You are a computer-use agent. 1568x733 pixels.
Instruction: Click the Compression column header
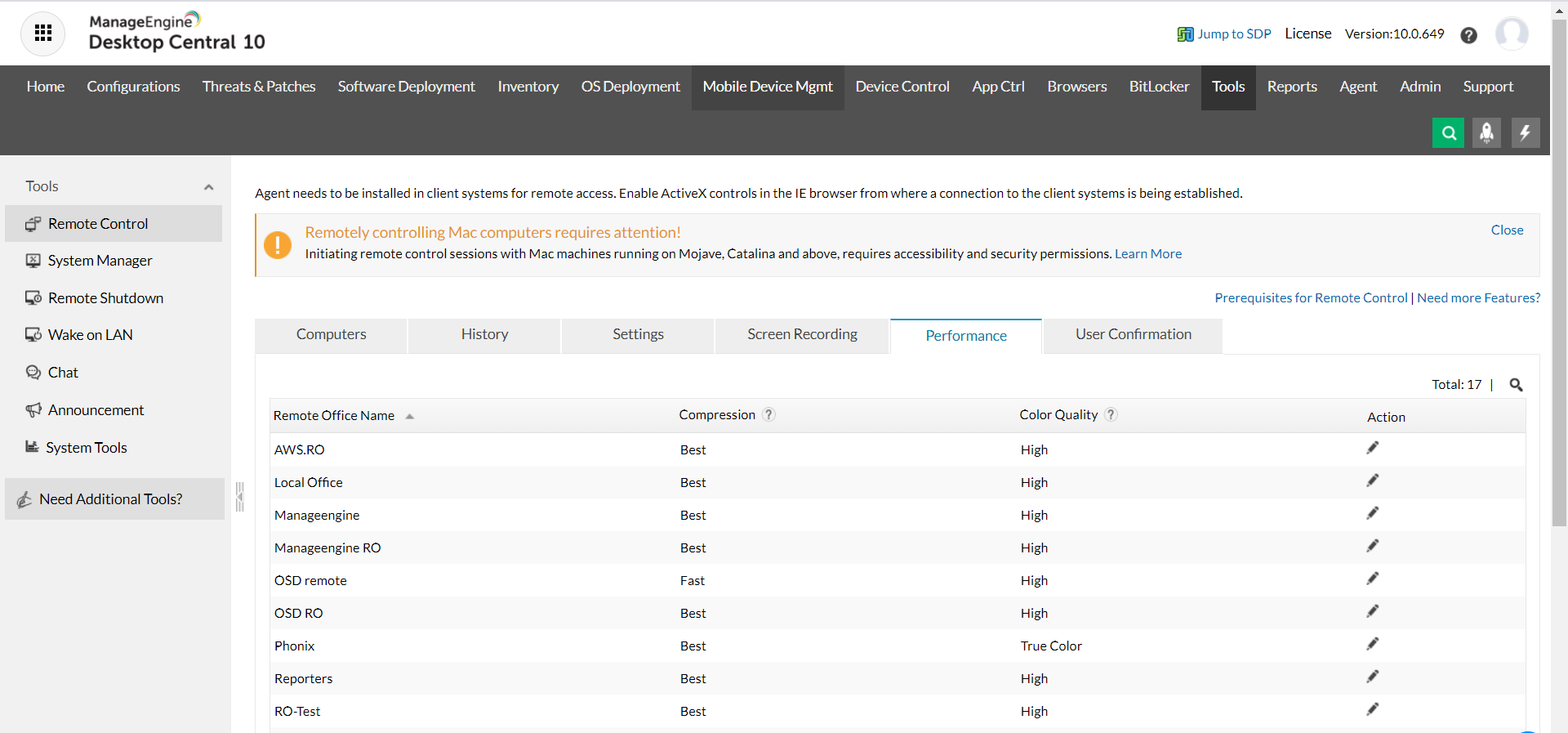717,415
